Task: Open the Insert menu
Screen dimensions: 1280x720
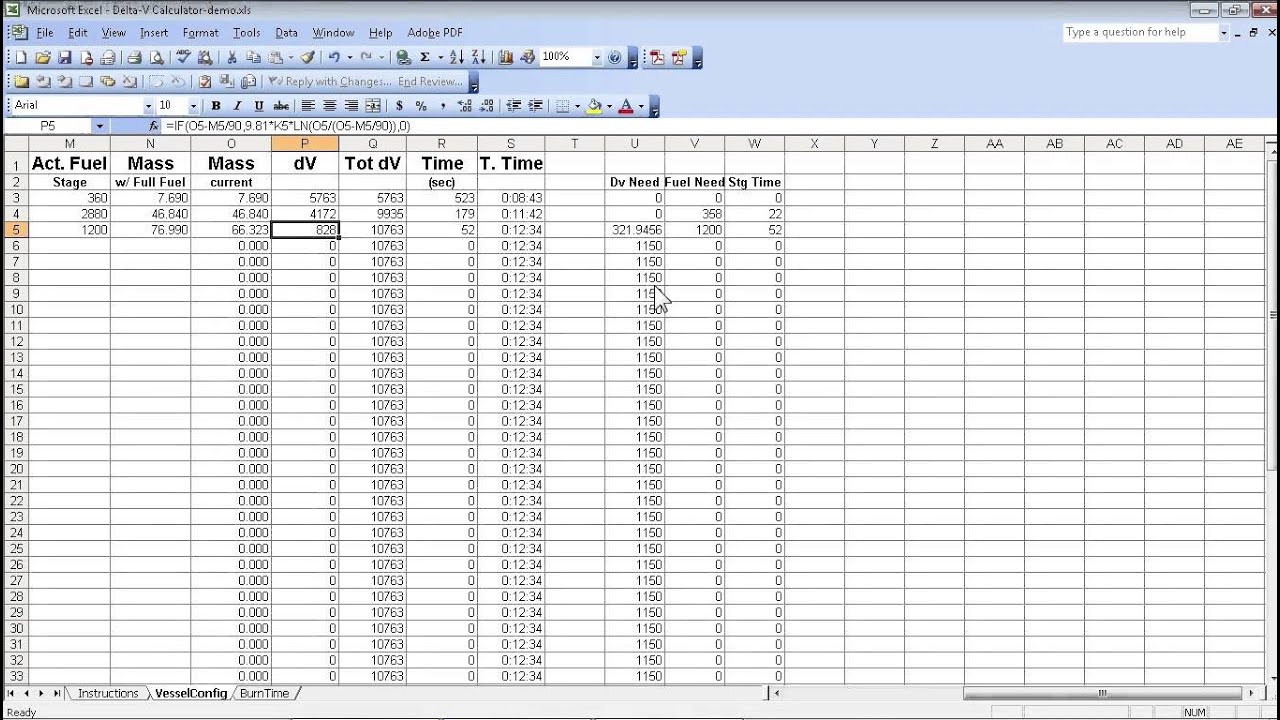Action: tap(154, 33)
